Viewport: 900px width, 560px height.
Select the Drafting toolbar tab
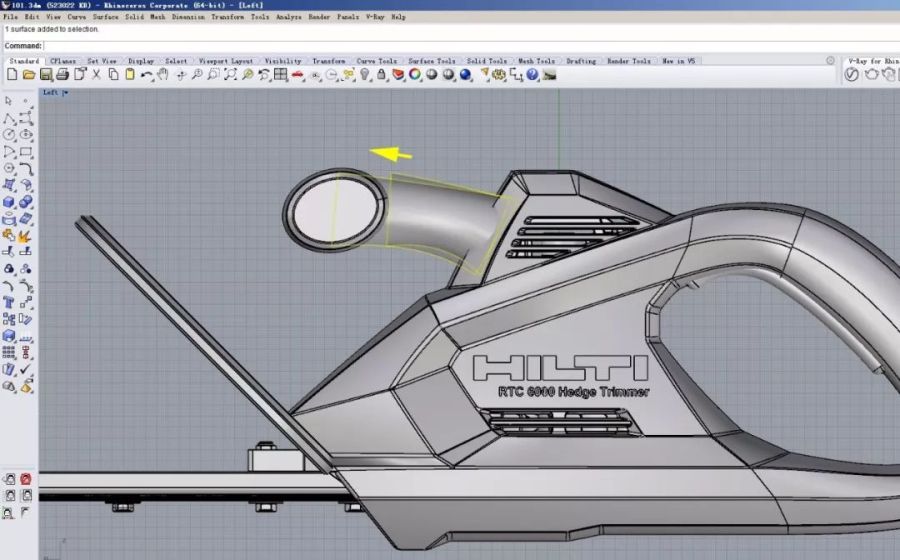pyautogui.click(x=581, y=61)
